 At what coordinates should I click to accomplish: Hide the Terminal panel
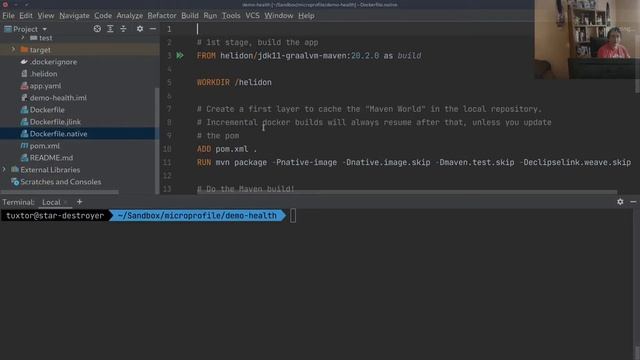pos(633,202)
